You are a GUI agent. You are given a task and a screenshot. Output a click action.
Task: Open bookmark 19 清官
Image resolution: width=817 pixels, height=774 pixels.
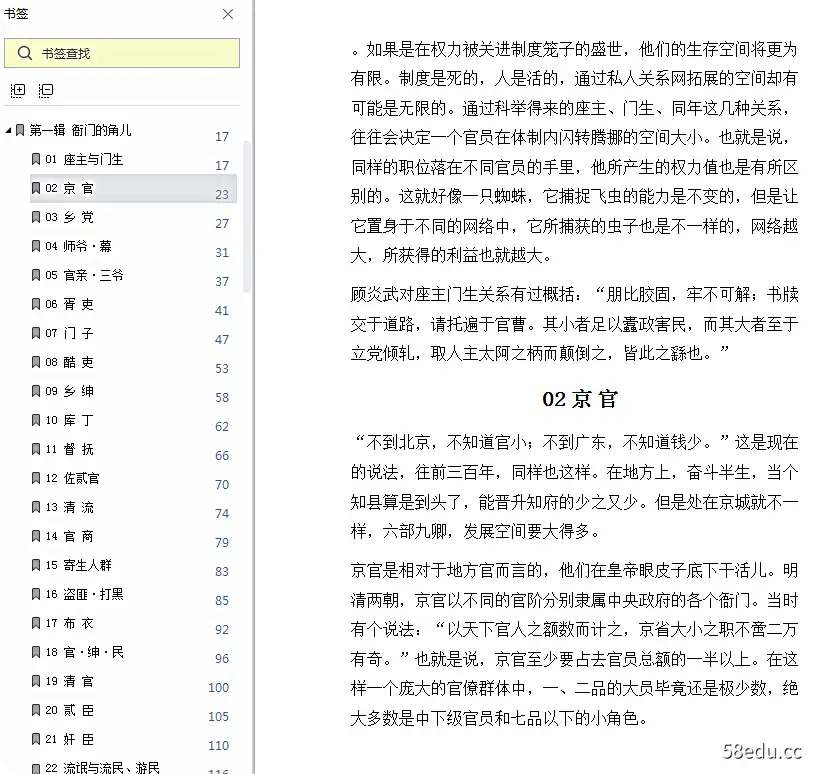pos(69,681)
